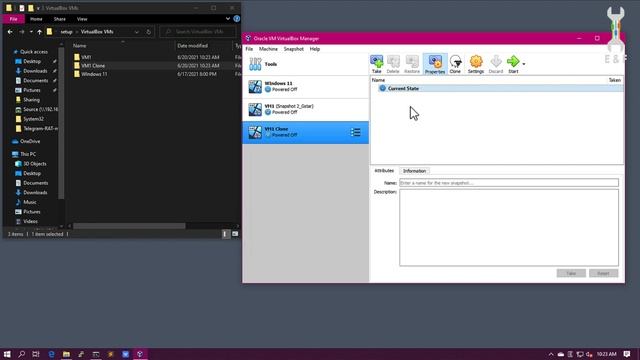This screenshot has width=640, height=360.
Task: Switch to the Attributes tab
Action: click(x=384, y=171)
